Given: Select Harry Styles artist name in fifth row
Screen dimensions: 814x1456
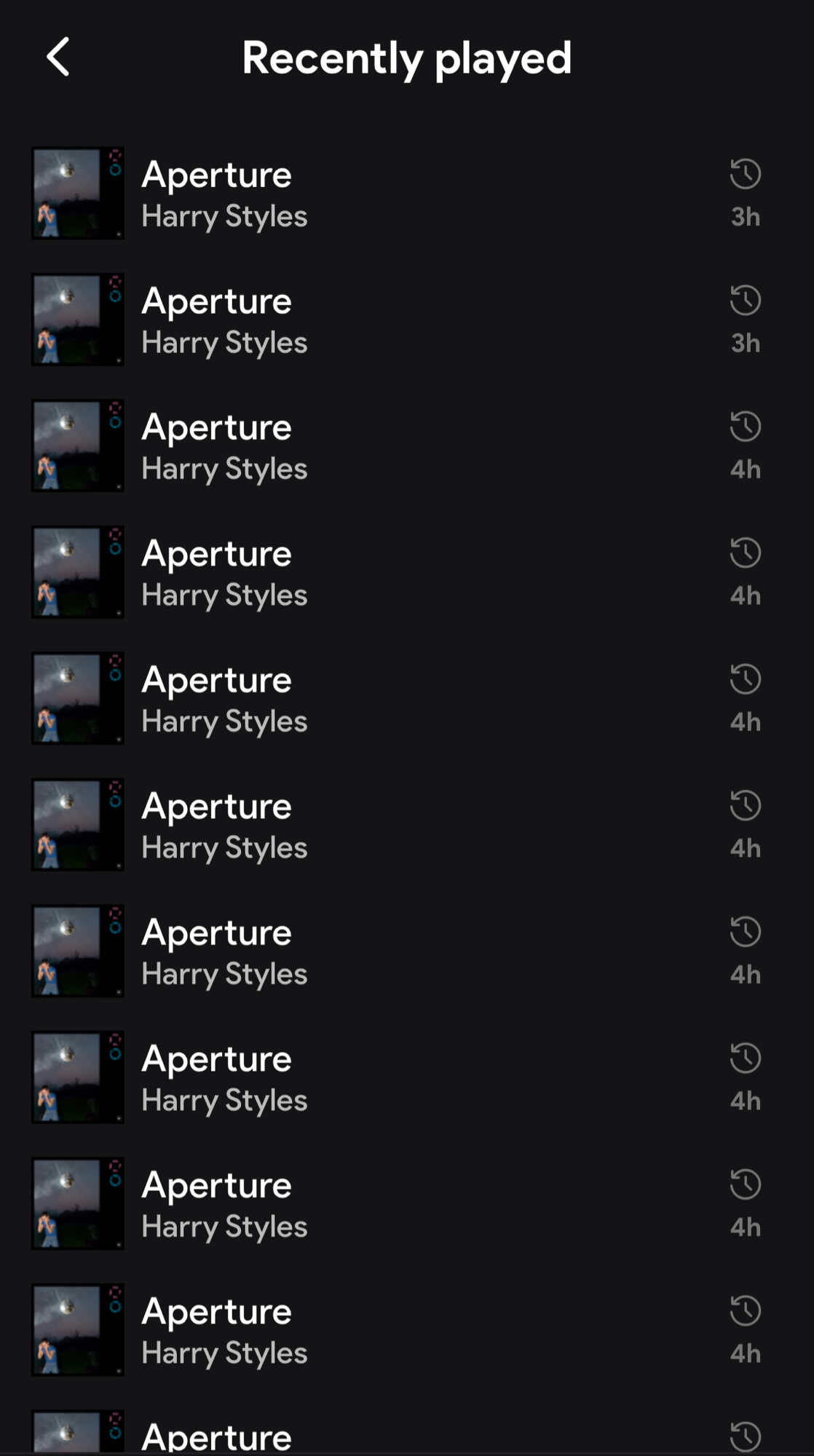Looking at the screenshot, I should point(224,721).
